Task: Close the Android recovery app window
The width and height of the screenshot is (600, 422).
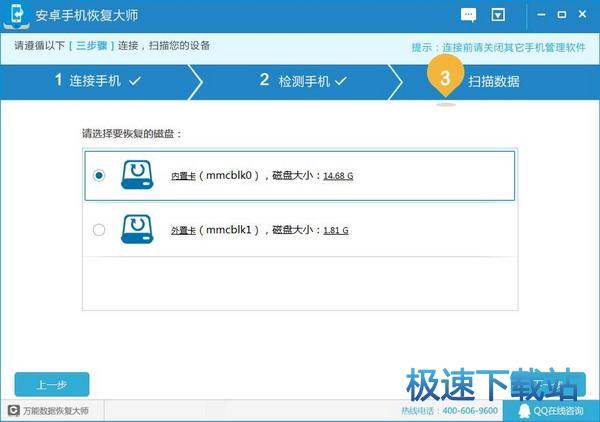Action: point(582,14)
